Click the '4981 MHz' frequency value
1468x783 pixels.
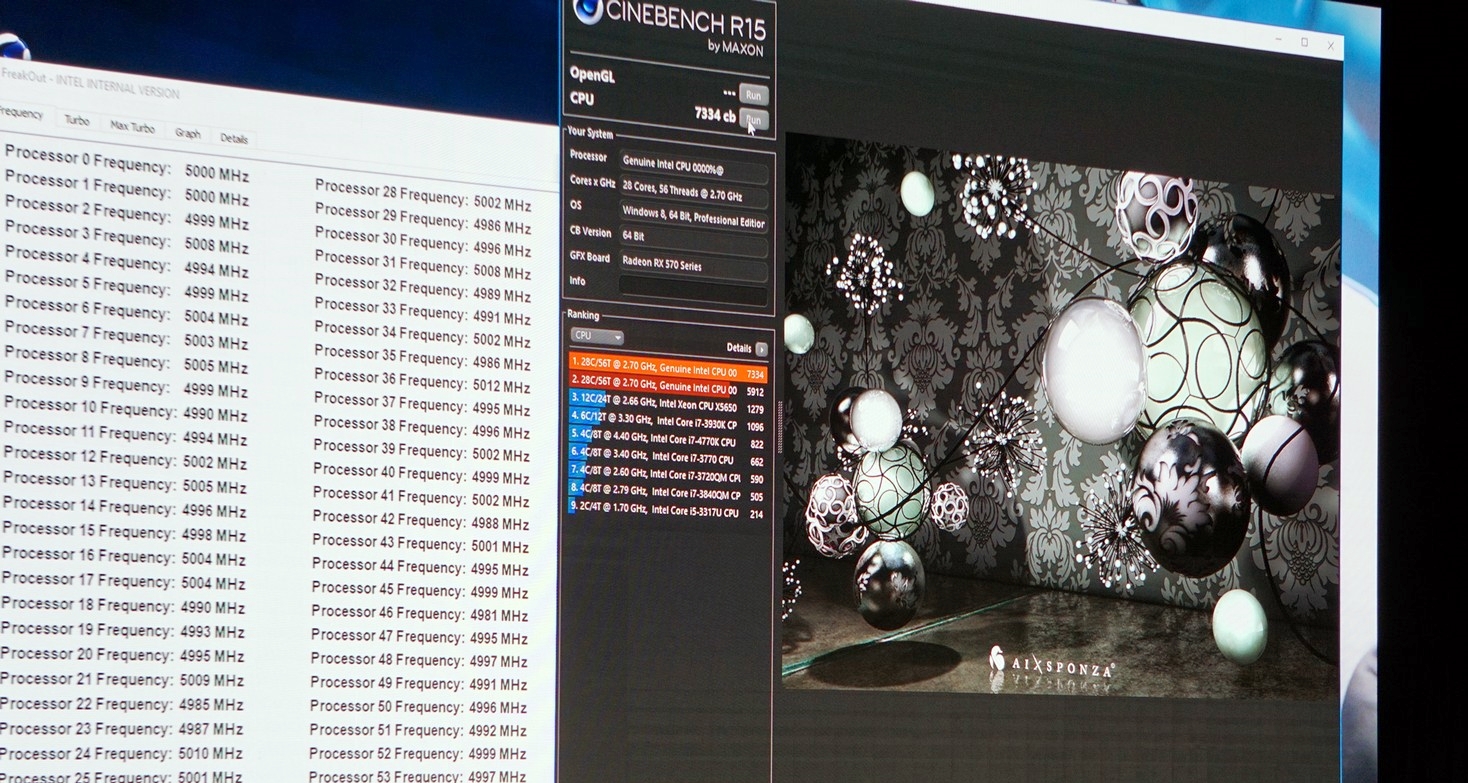(x=500, y=616)
